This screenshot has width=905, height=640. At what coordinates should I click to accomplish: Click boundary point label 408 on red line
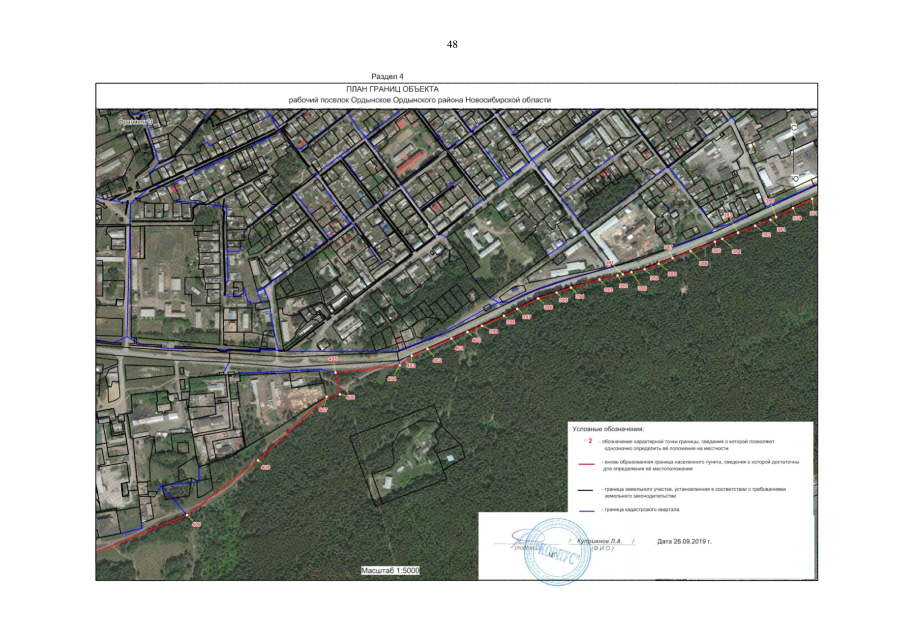[265, 468]
